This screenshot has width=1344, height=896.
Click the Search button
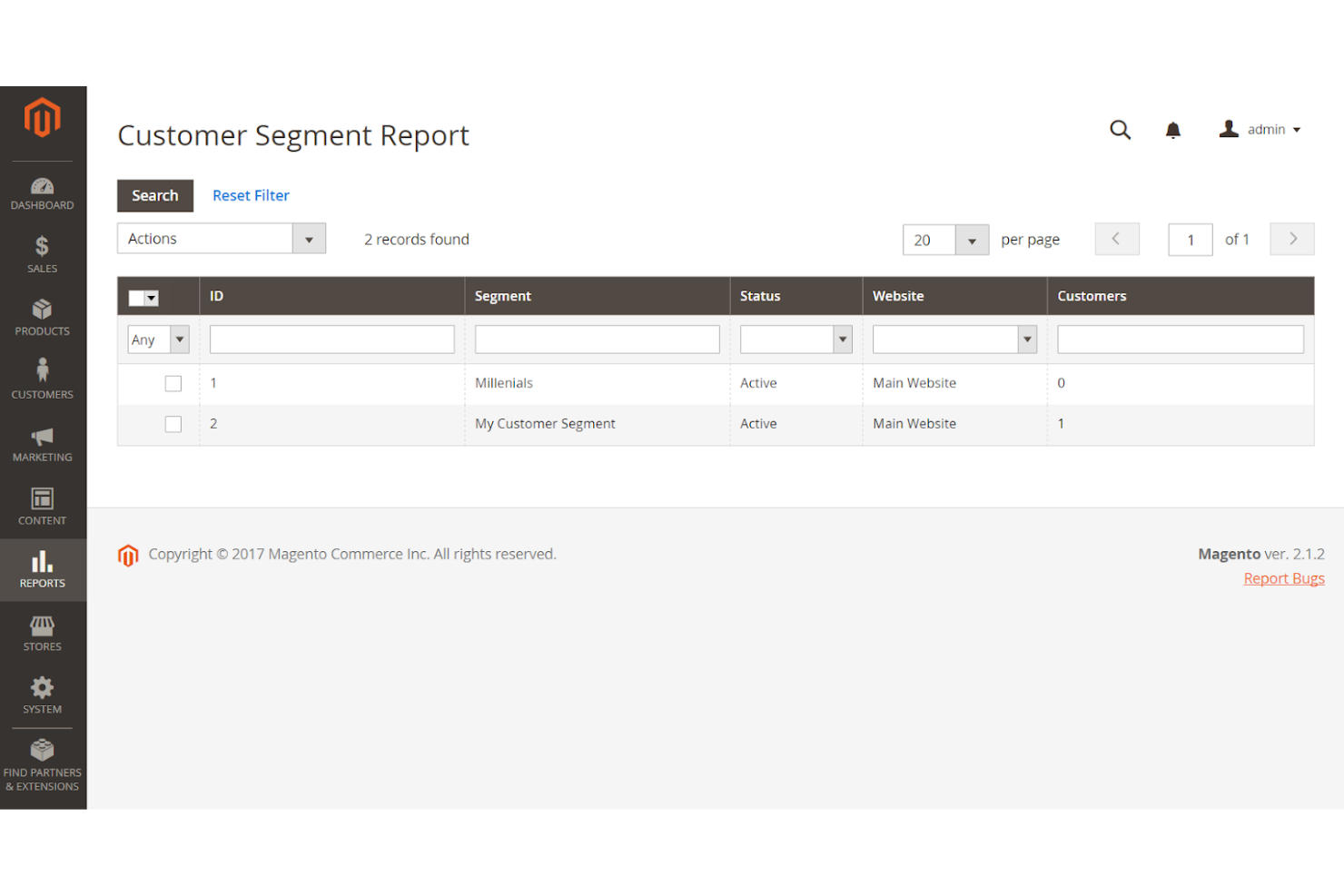[x=154, y=195]
